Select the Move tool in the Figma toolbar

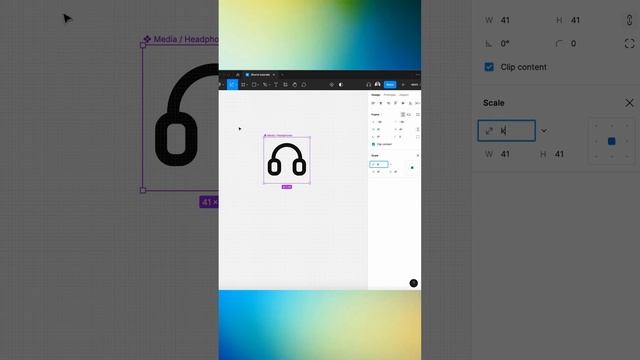(232, 84)
